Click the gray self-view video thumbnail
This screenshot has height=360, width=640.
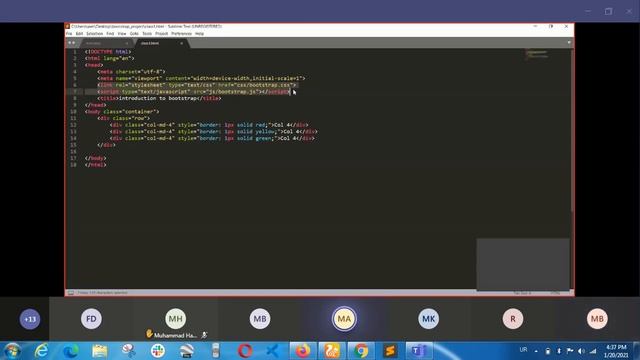coord(523,264)
